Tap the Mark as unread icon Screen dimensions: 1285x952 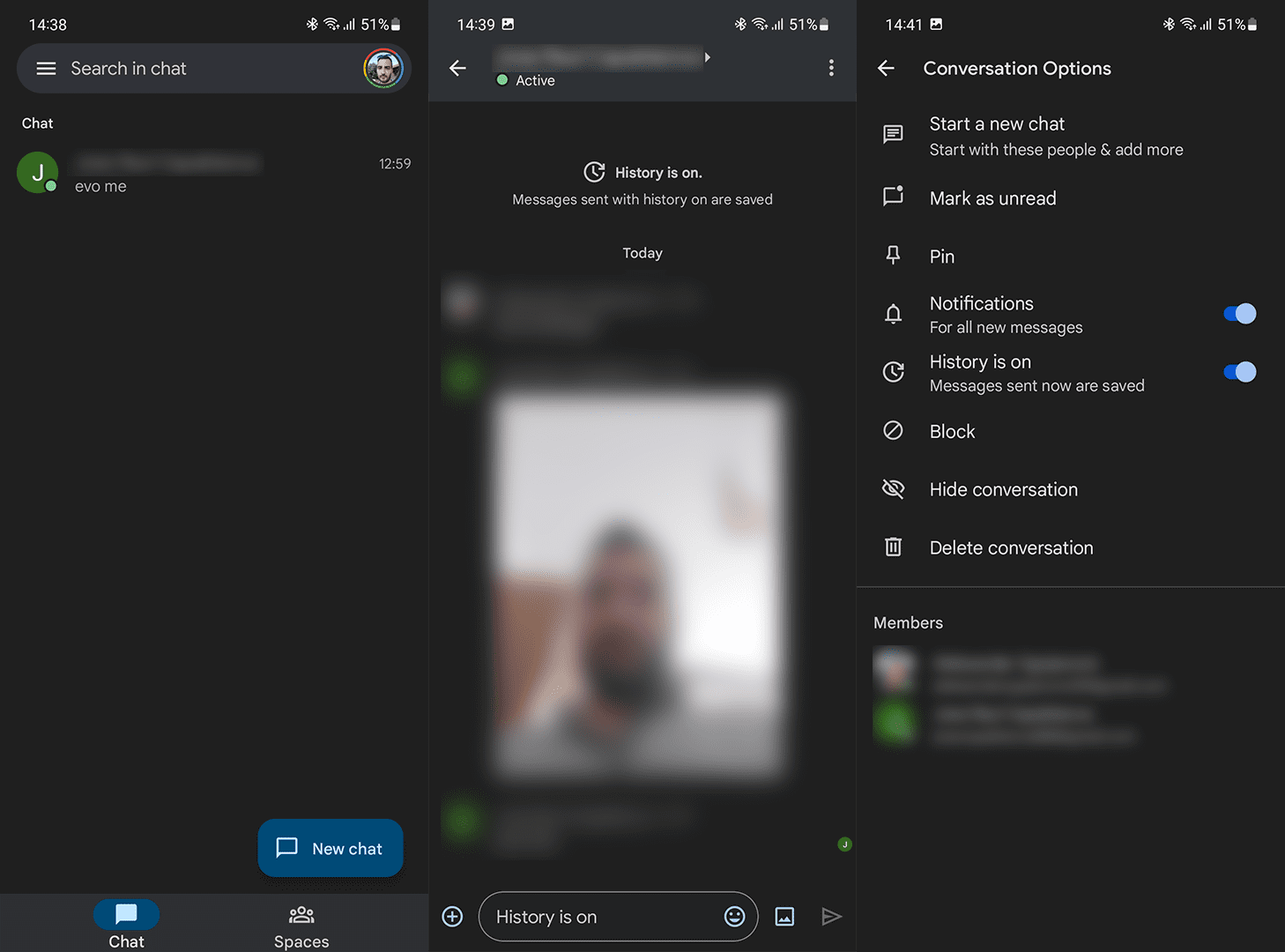coord(893,196)
